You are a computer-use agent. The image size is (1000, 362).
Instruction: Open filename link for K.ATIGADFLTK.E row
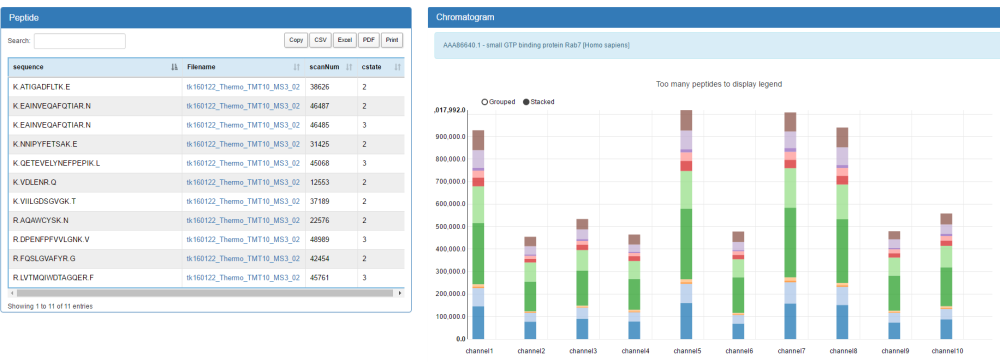click(243, 87)
